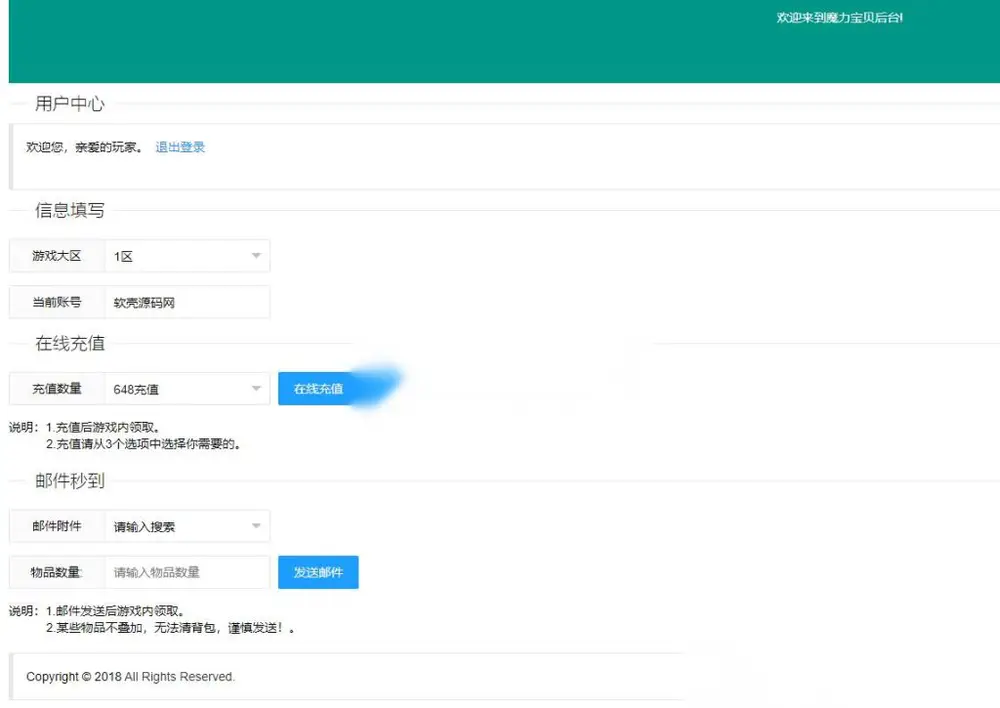The image size is (1000, 708).
Task: Focus the 请输入物品数量 input field
Action: tap(187, 573)
